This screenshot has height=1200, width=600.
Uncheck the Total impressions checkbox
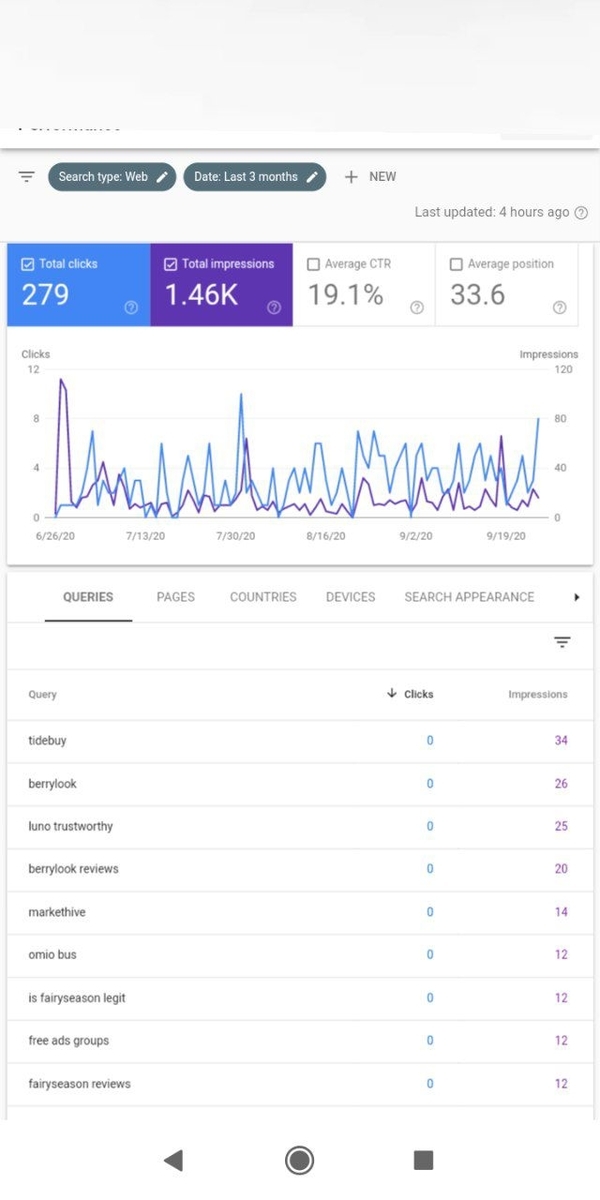point(171,264)
